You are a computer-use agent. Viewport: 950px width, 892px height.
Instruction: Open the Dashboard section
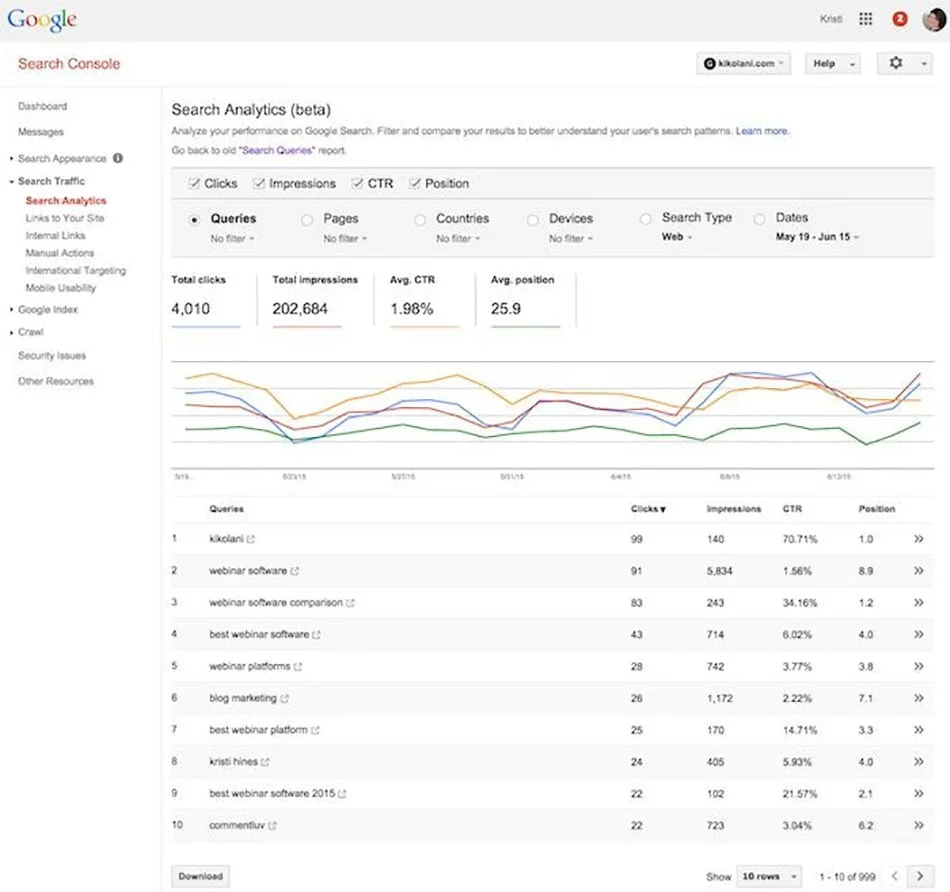[x=42, y=106]
